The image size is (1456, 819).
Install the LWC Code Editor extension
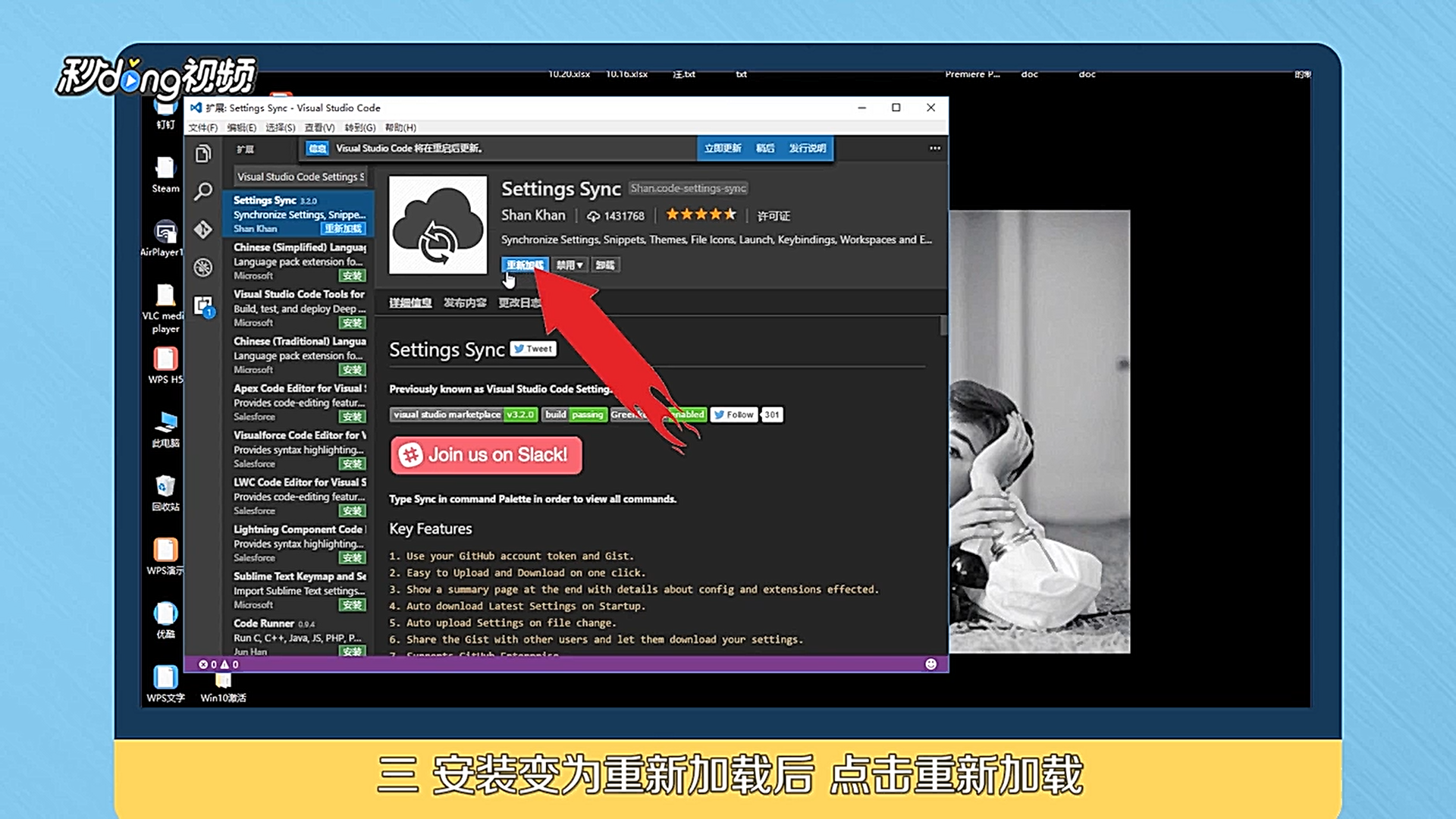[353, 510]
